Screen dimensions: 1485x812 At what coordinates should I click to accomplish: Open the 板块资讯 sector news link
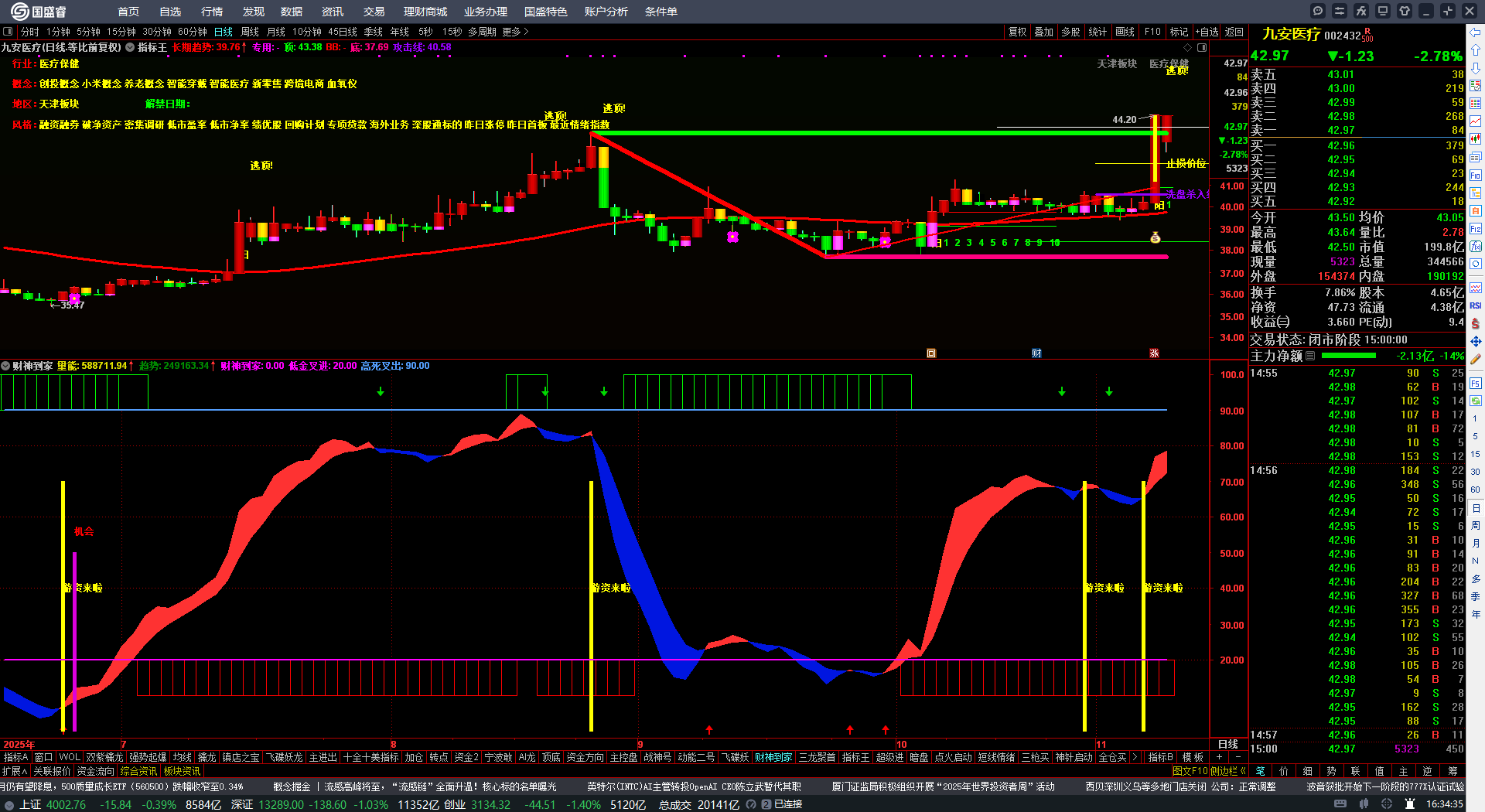(x=182, y=771)
